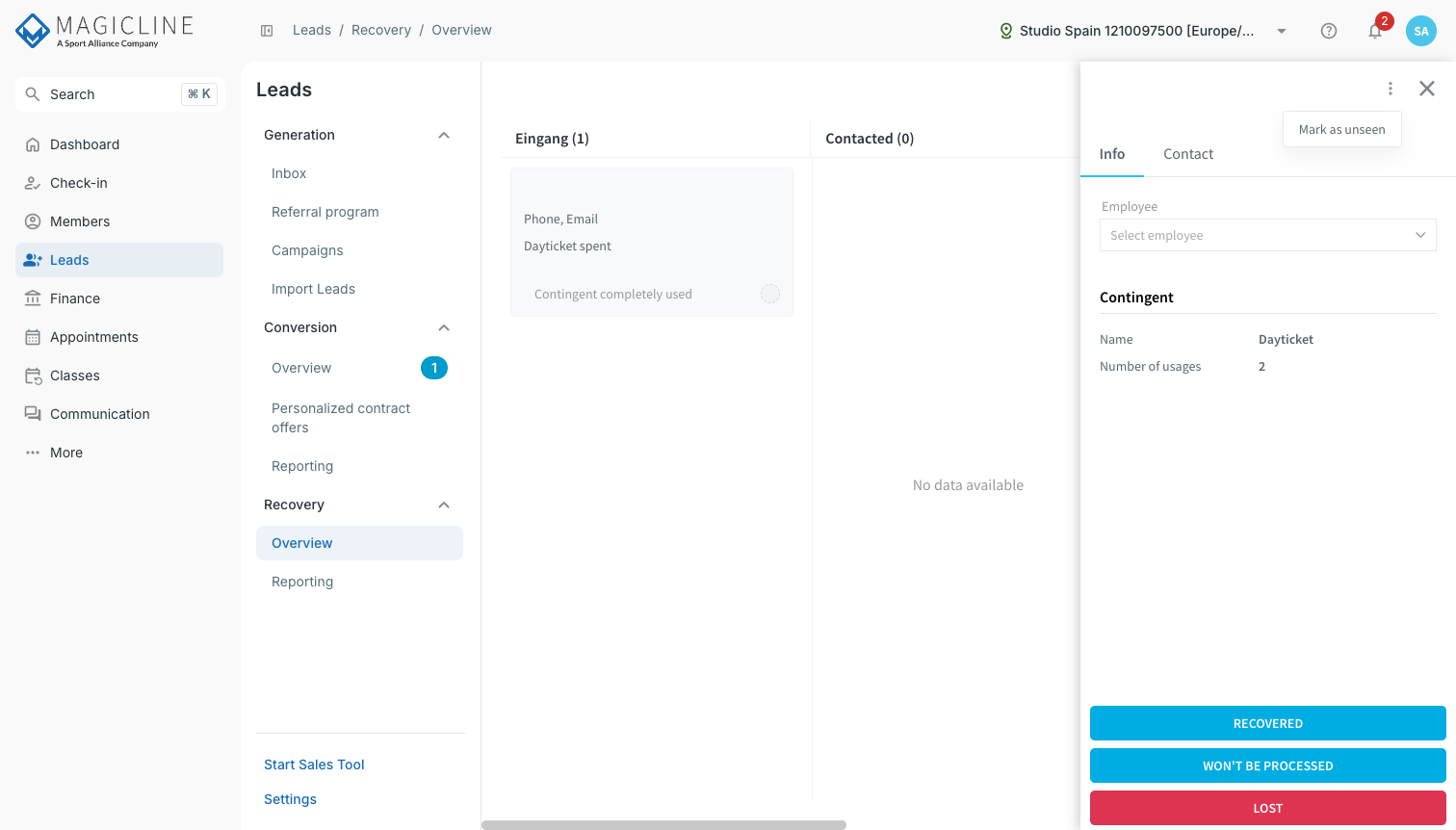The height and width of the screenshot is (830, 1456).
Task: Click the Appointments calendar icon
Action: (33, 337)
